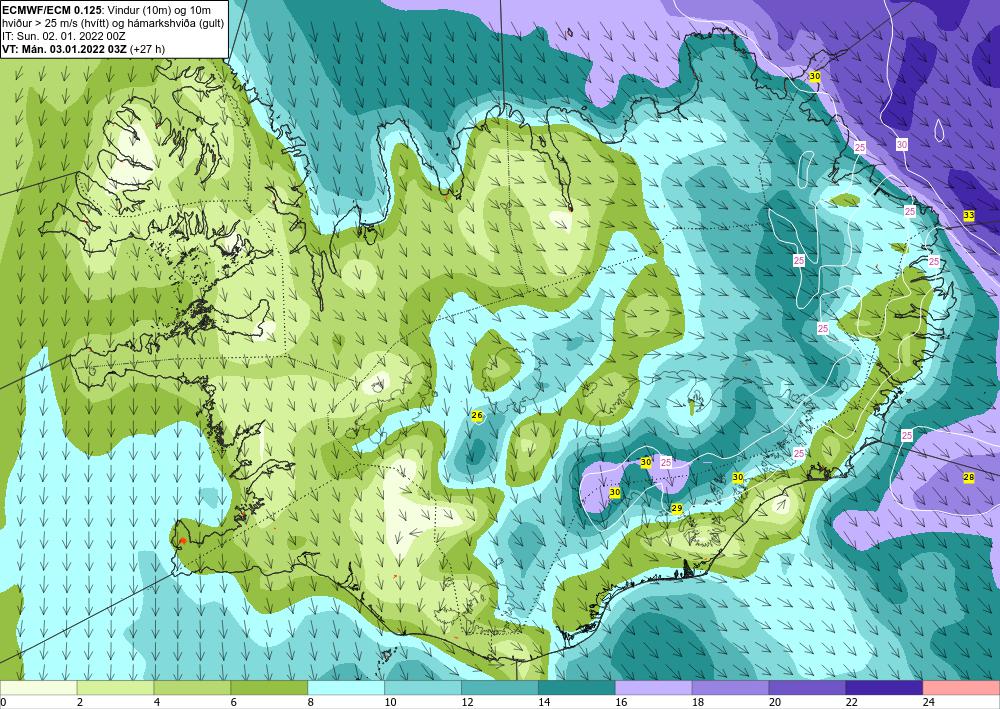Select the legend swatch between 20 and 22
1000x709 pixels.
click(807, 688)
